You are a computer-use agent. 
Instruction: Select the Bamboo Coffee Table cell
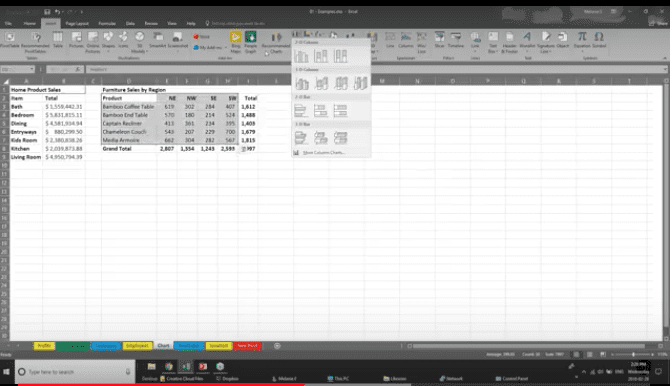[129, 107]
